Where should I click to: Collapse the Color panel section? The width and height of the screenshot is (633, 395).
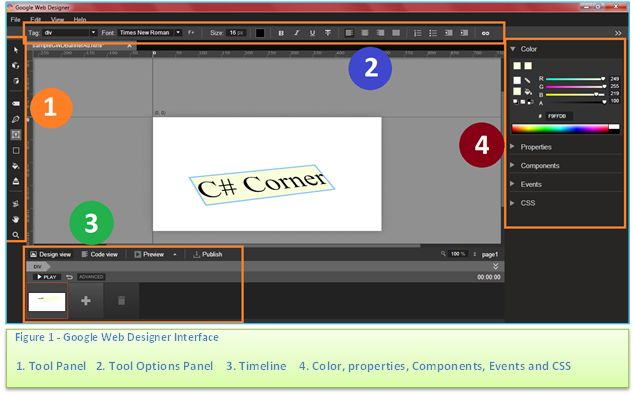tap(513, 49)
